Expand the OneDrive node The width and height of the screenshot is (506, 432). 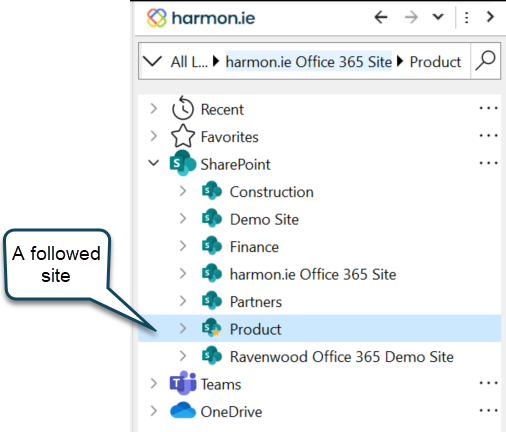click(x=154, y=411)
